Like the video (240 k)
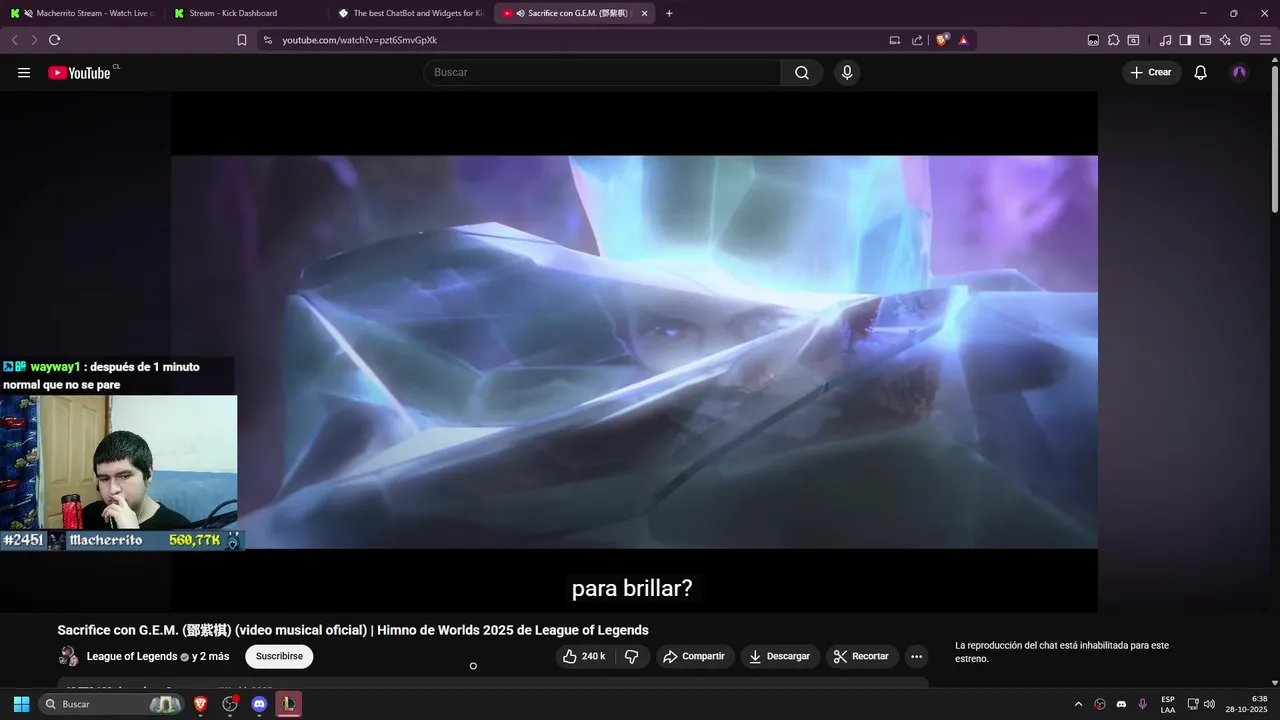1280x720 pixels. [584, 656]
